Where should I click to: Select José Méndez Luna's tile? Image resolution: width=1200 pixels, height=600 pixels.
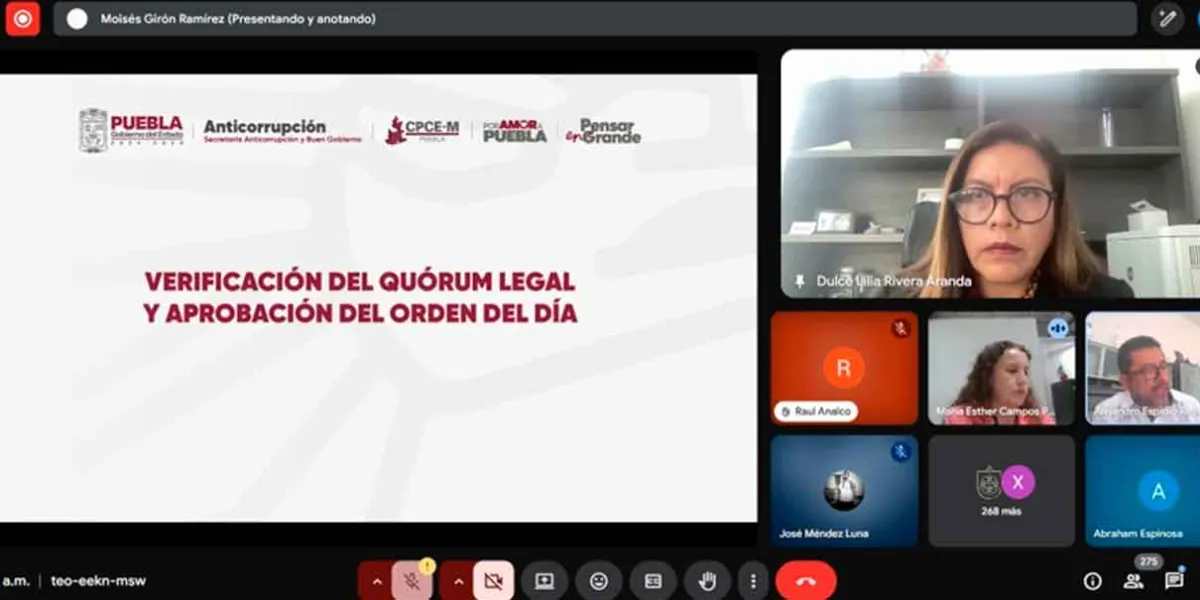point(844,491)
